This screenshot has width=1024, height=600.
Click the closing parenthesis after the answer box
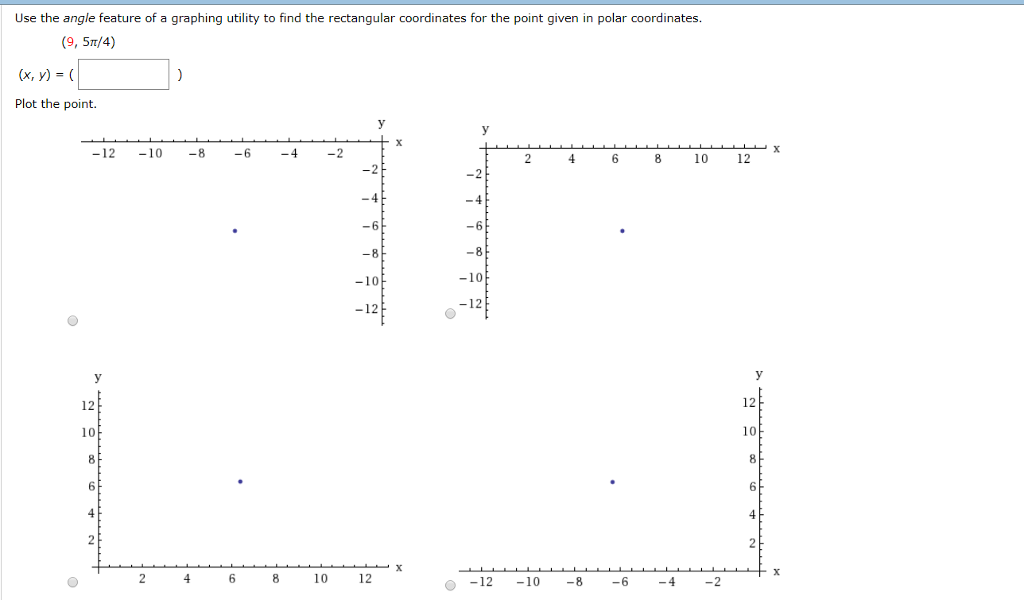[x=179, y=74]
